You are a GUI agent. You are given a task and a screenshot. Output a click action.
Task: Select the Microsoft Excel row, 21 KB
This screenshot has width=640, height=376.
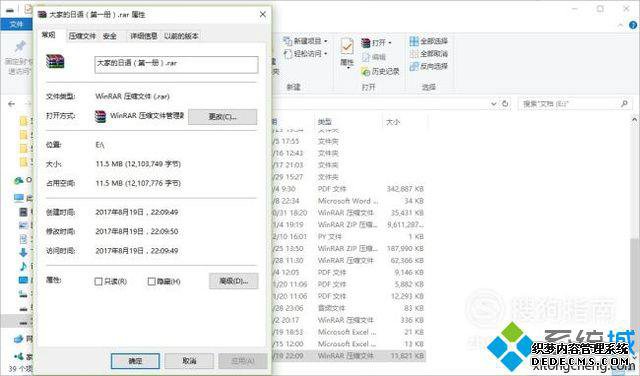(349, 332)
